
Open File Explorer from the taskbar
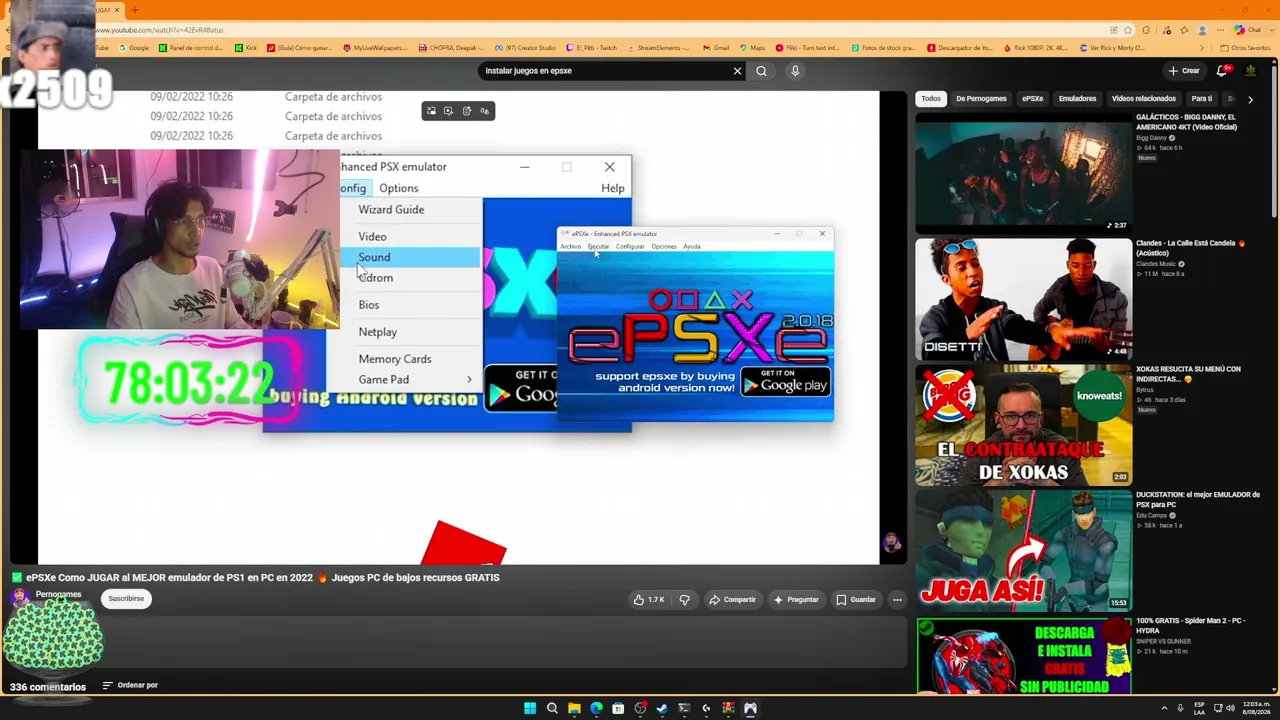[x=574, y=709]
